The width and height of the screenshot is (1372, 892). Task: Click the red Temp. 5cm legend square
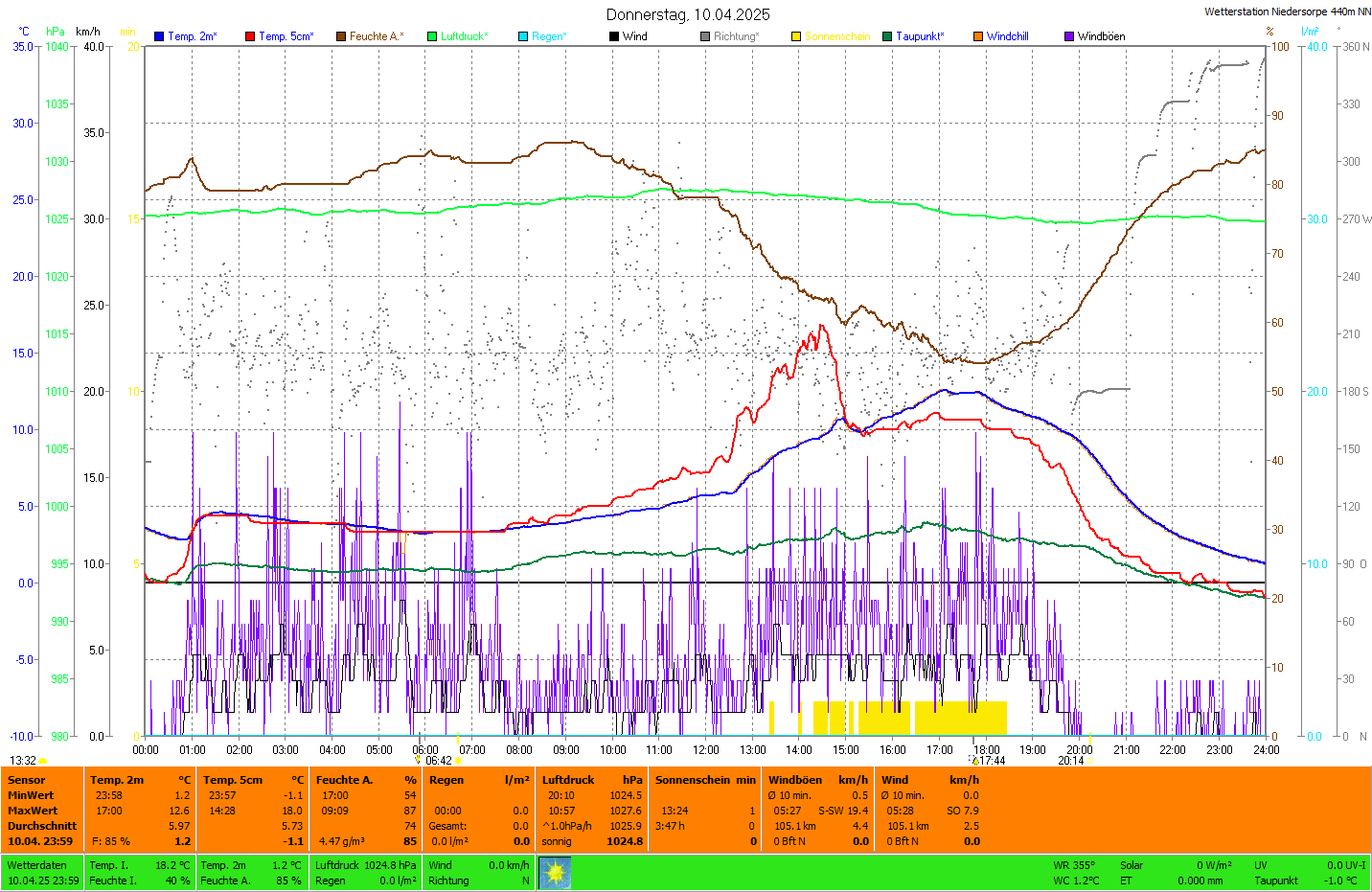point(250,36)
